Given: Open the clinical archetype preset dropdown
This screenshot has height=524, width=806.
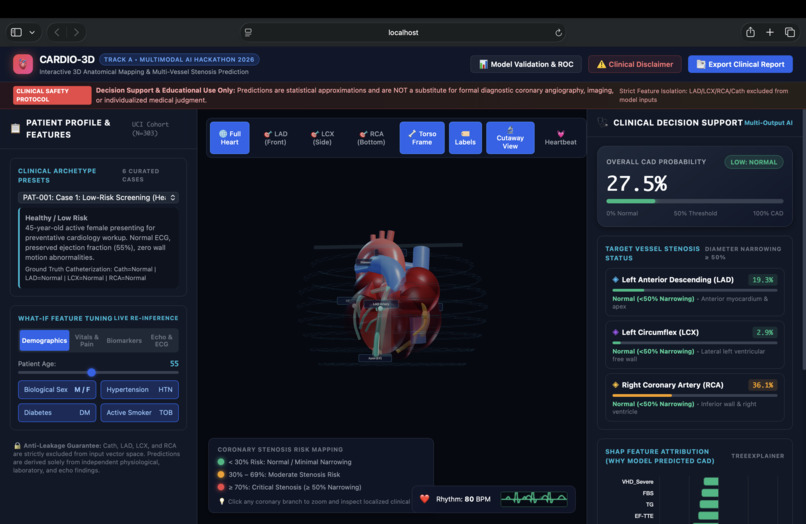Looking at the screenshot, I should coord(98,197).
